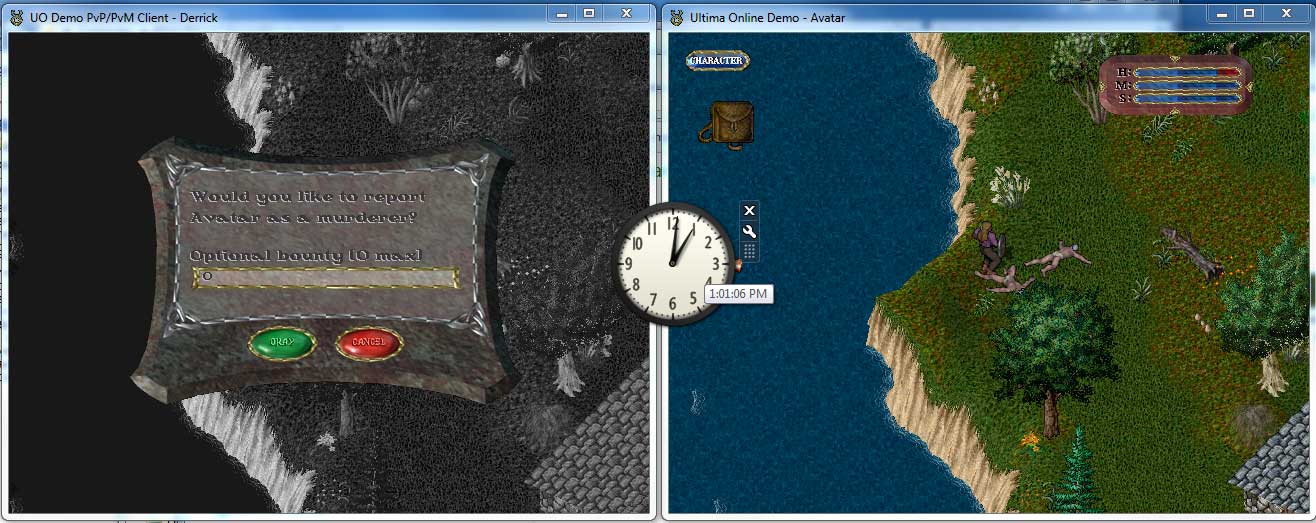The image size is (1316, 523).
Task: Close the clock gadget with its X icon
Action: point(749,210)
